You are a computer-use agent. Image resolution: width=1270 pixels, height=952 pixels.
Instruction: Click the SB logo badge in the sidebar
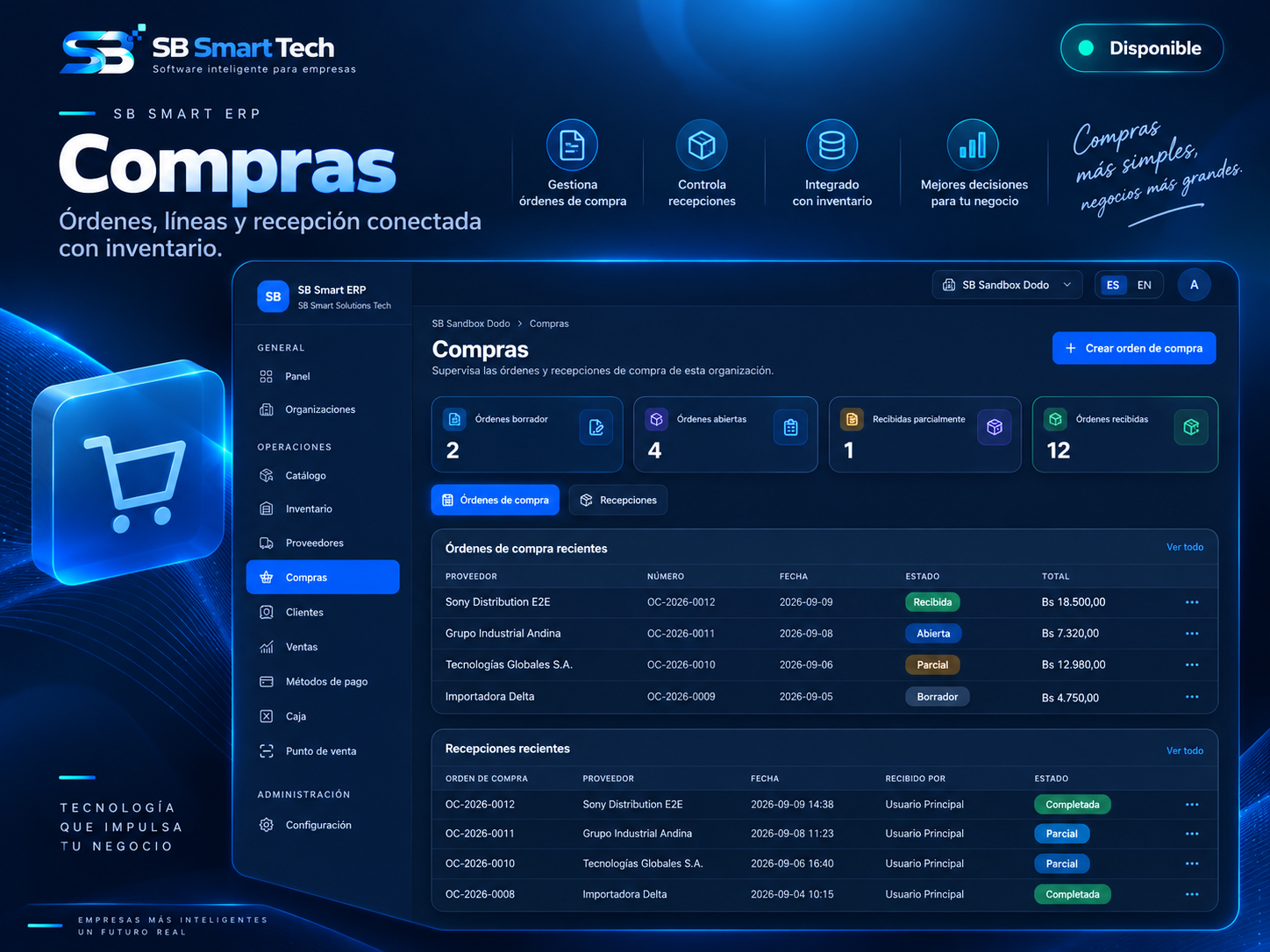point(273,296)
